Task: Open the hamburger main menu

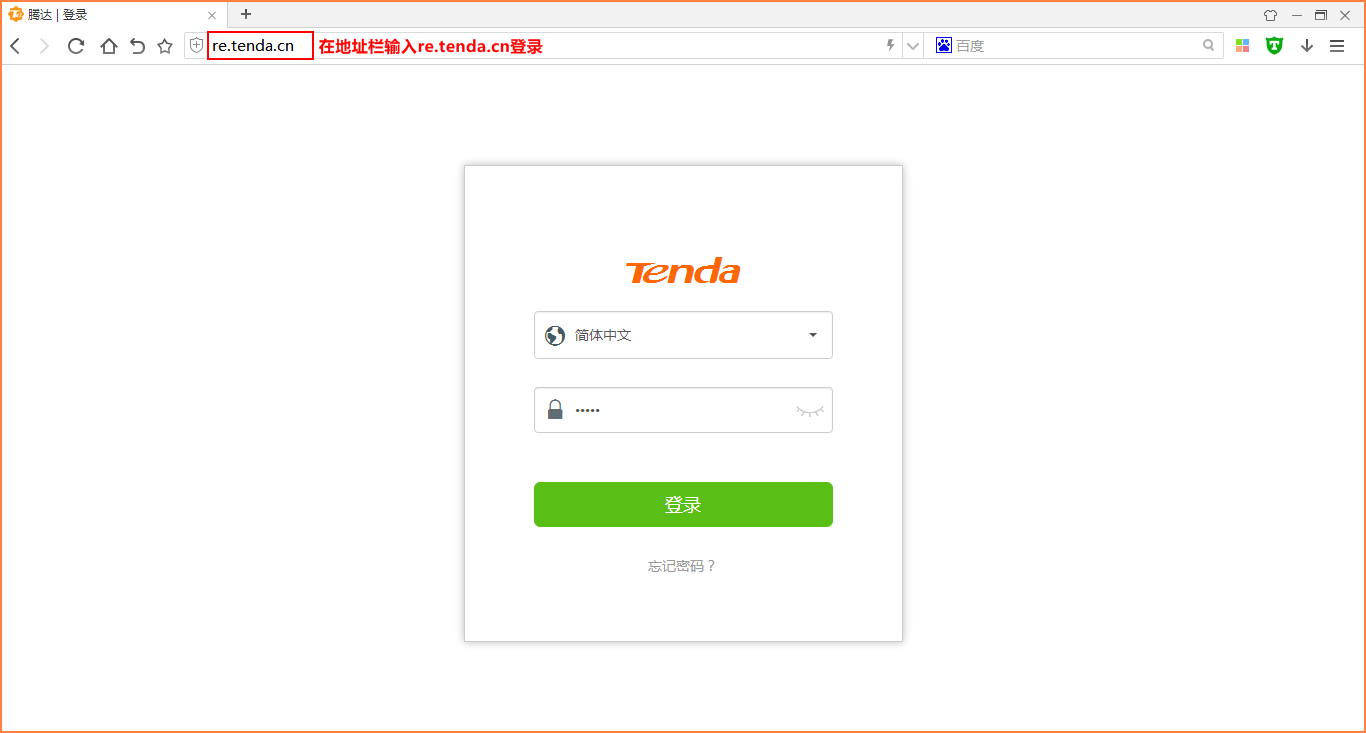Action: (x=1337, y=46)
